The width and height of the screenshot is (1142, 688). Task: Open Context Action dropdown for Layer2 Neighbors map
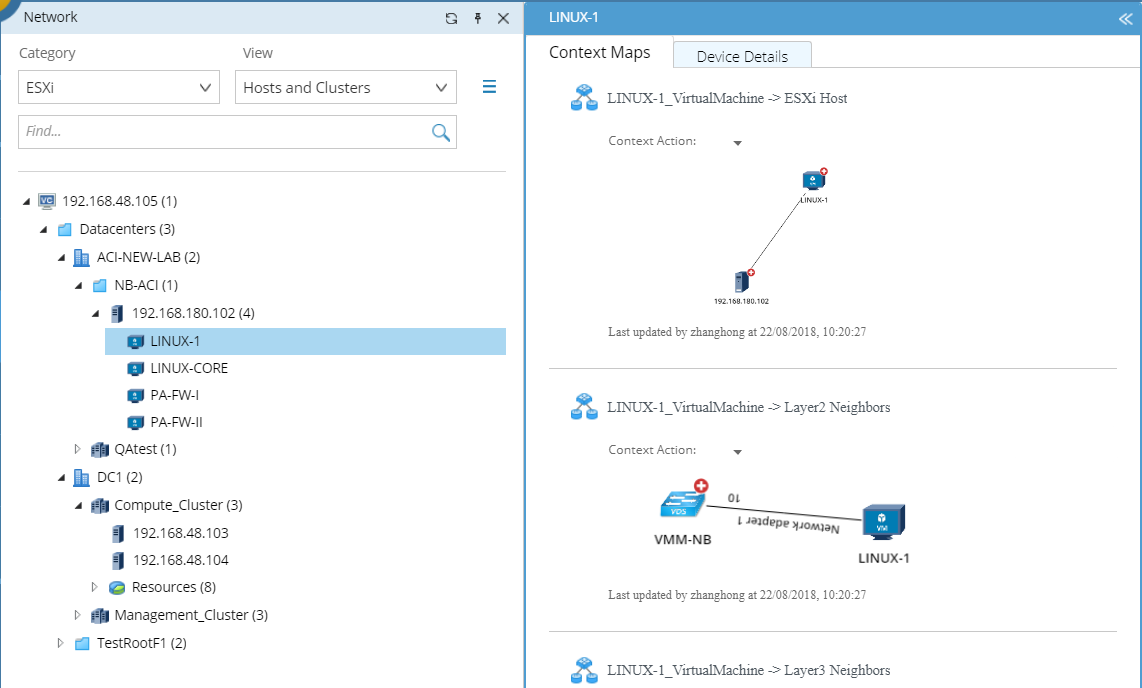point(737,452)
